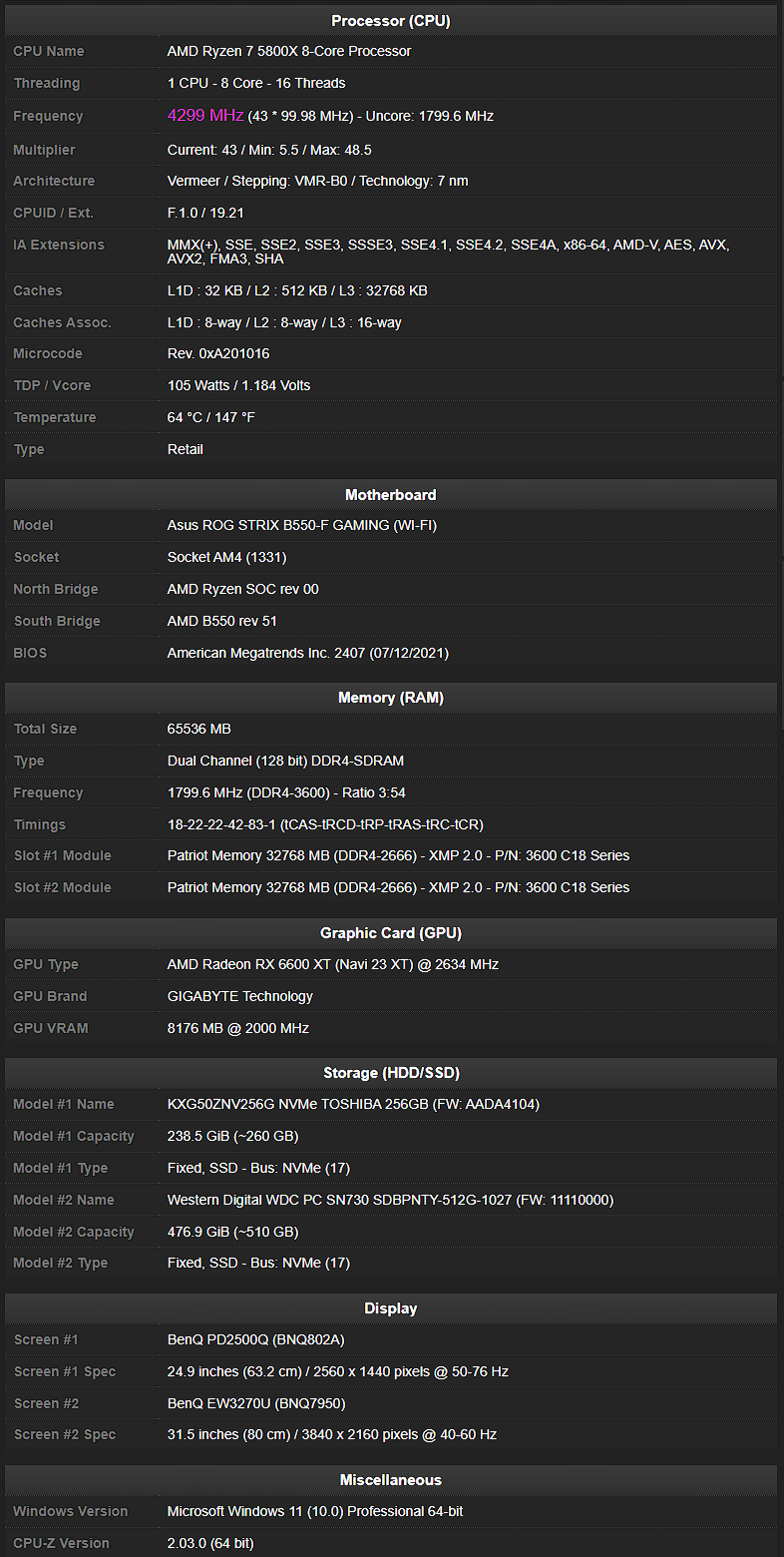Select the Model #1 Type Fixed, SSD value
The width and height of the screenshot is (784, 1557).
(x=258, y=1168)
